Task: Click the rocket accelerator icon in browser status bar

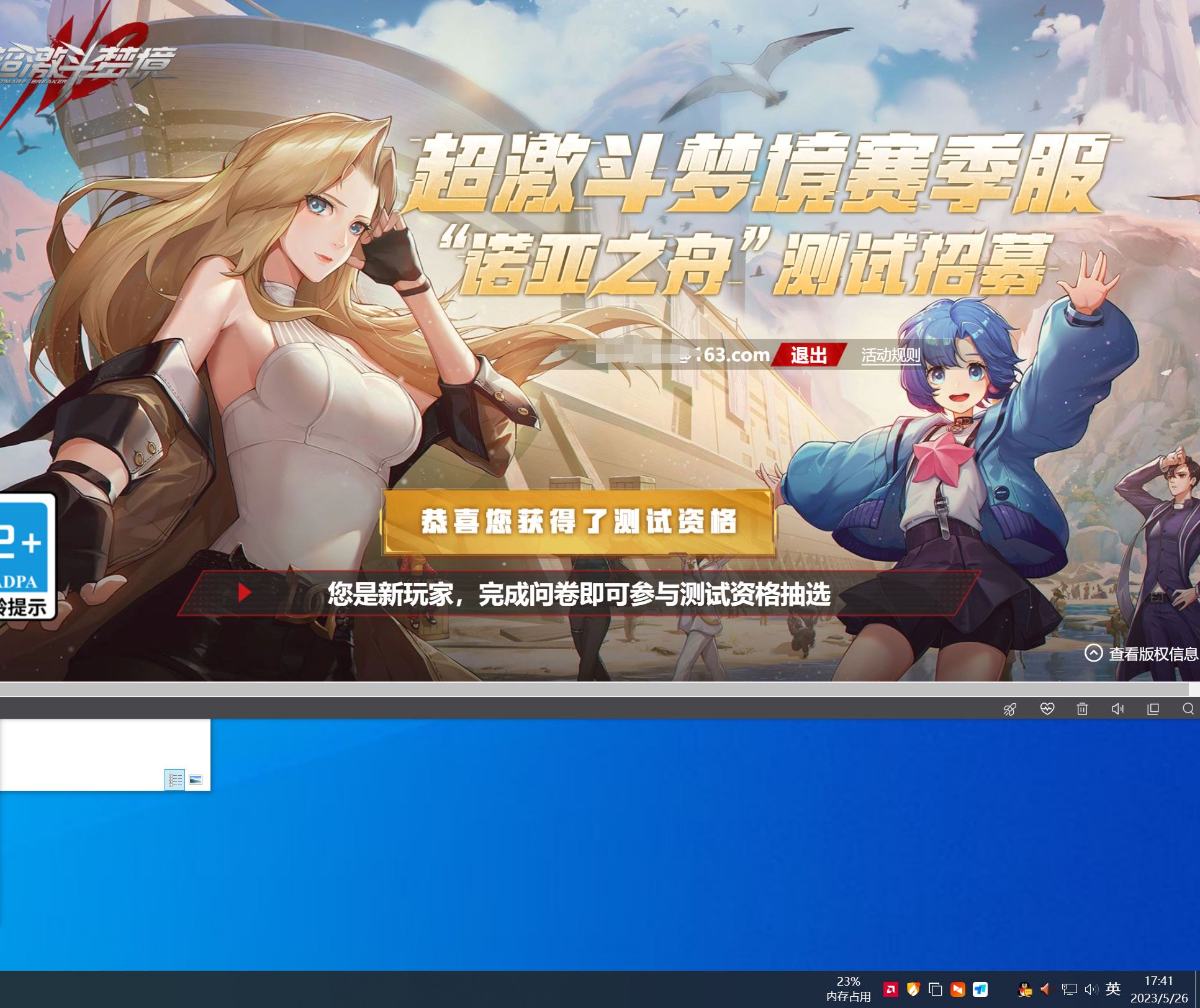Action: 1010,709
